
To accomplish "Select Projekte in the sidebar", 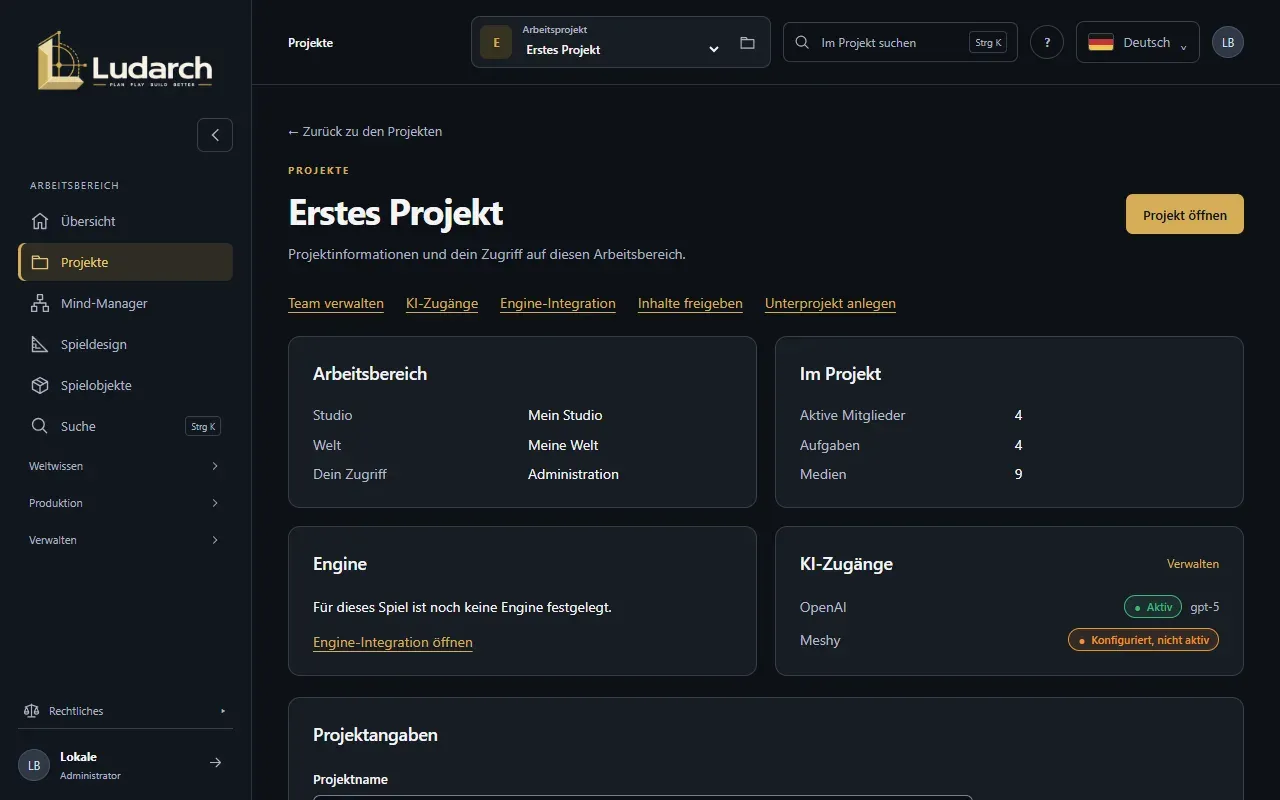I will 125,262.
